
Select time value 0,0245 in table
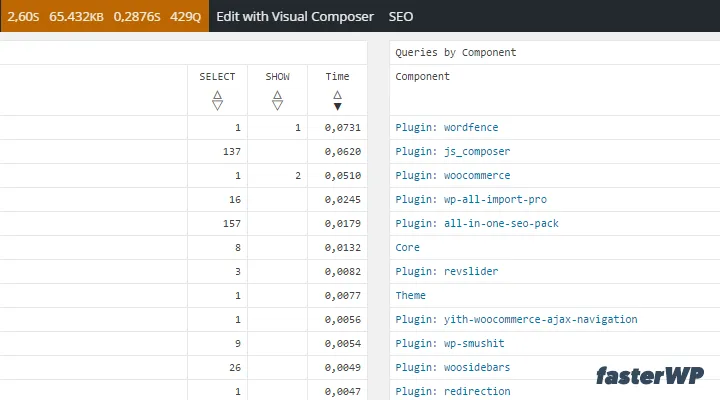pyautogui.click(x=343, y=200)
